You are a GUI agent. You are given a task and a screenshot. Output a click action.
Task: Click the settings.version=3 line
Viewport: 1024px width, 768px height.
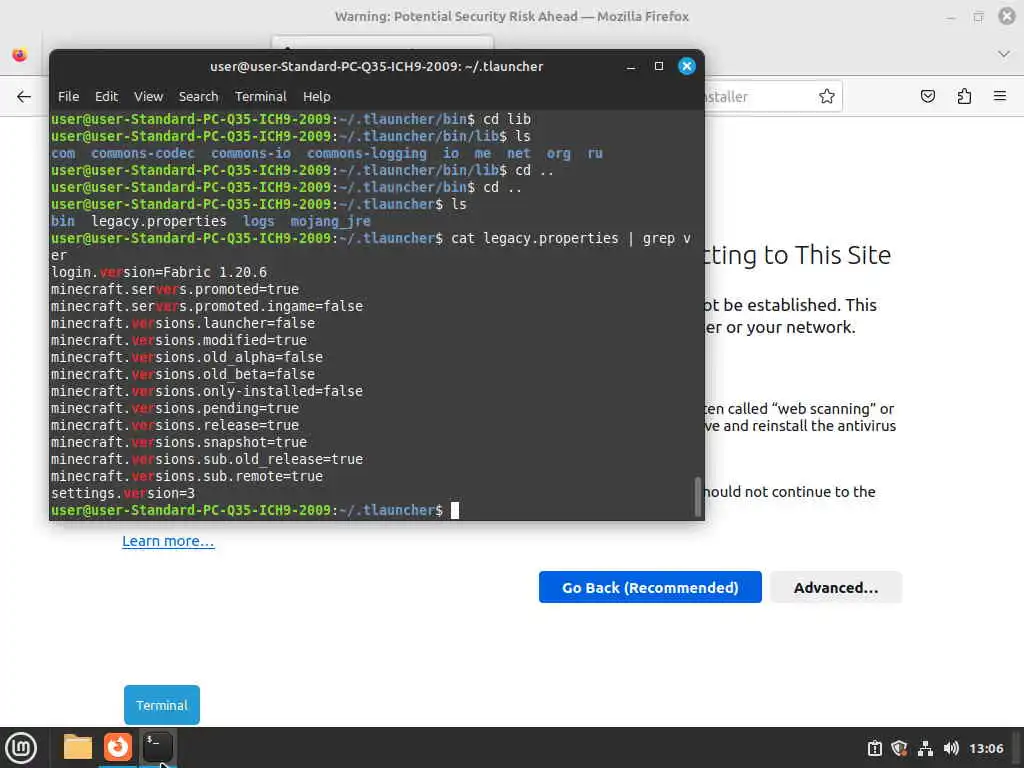click(123, 493)
